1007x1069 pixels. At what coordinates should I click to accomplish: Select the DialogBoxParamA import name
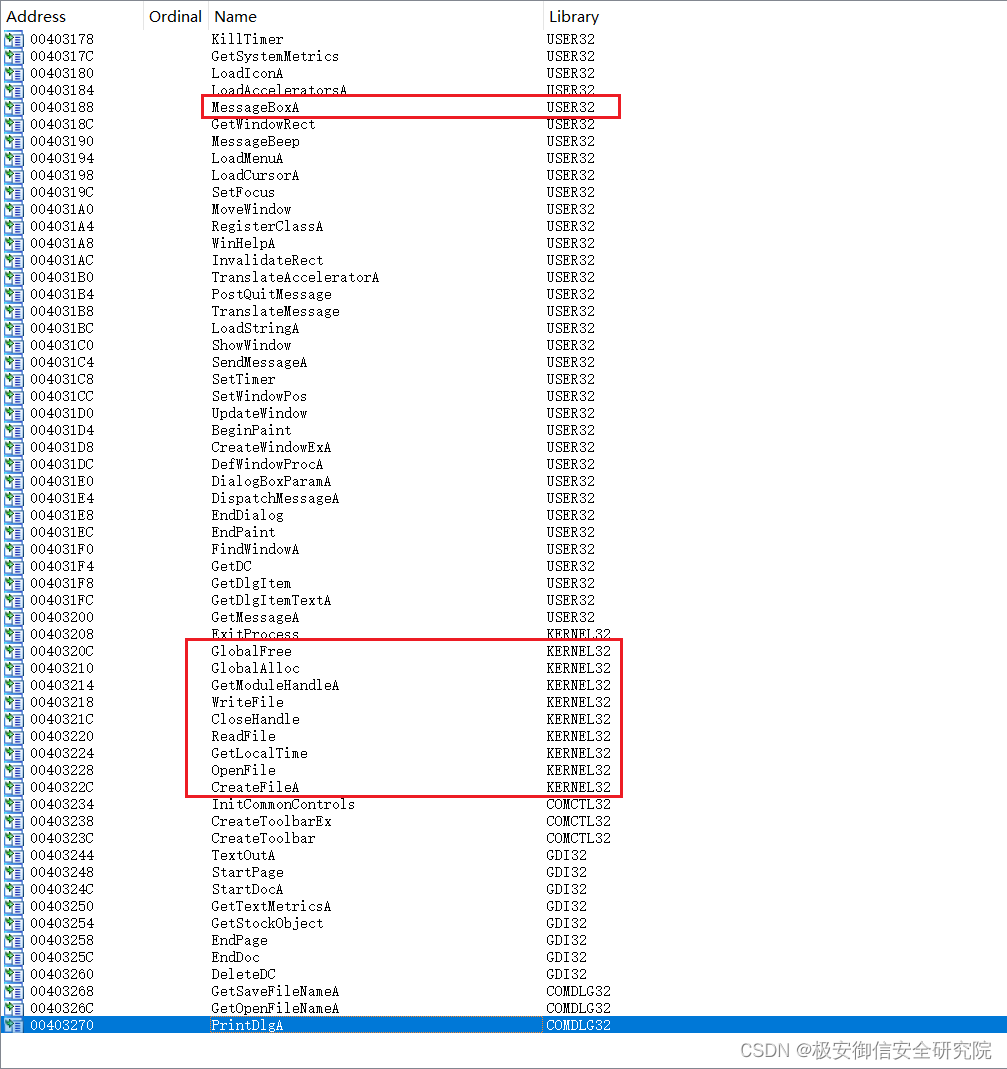tap(271, 481)
